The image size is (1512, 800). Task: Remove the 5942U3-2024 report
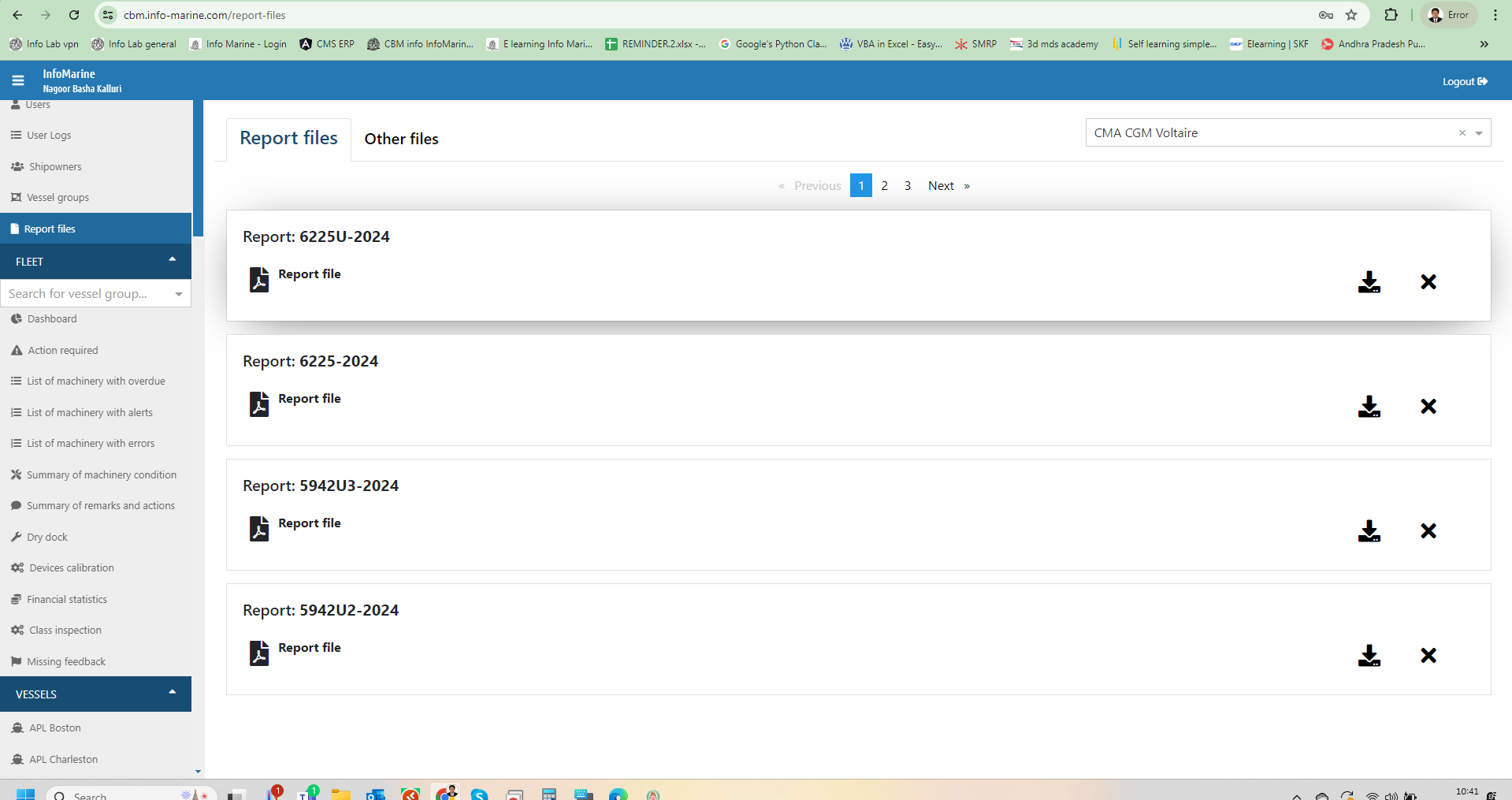(1428, 531)
